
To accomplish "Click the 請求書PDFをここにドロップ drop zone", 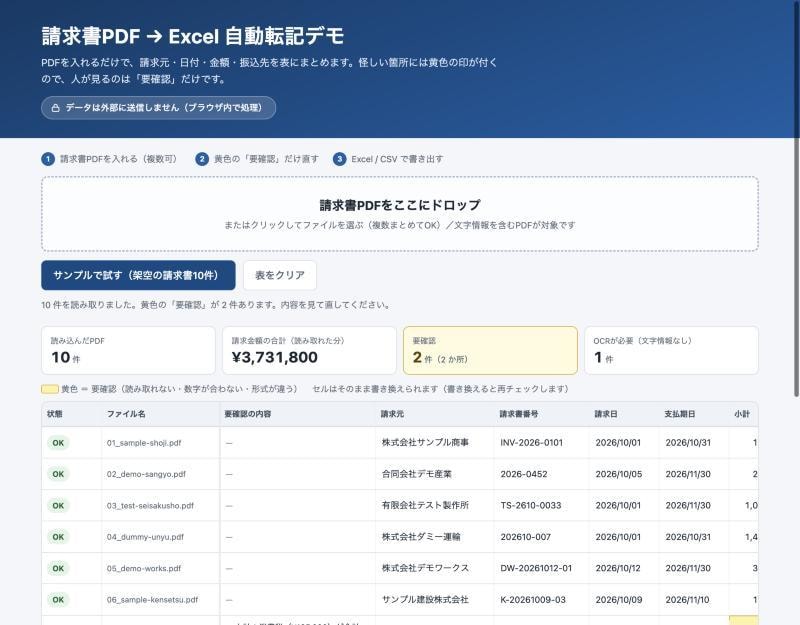I will tap(399, 214).
